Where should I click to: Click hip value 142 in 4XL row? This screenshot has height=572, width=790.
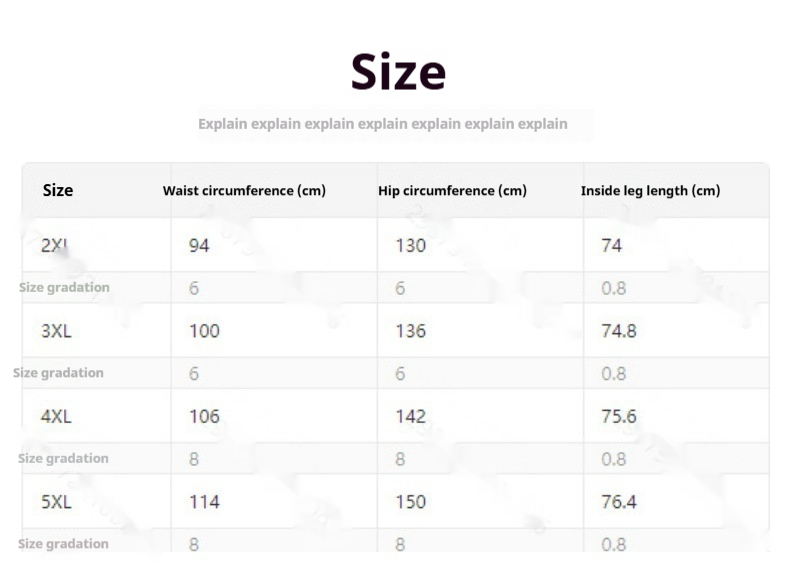pos(410,416)
